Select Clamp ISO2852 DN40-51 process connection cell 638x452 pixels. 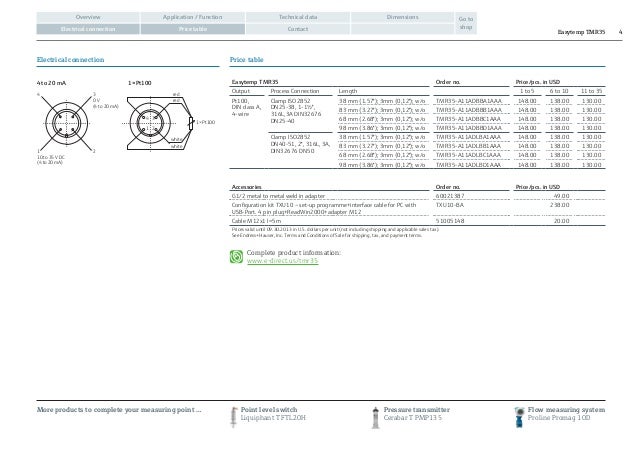[300, 144]
